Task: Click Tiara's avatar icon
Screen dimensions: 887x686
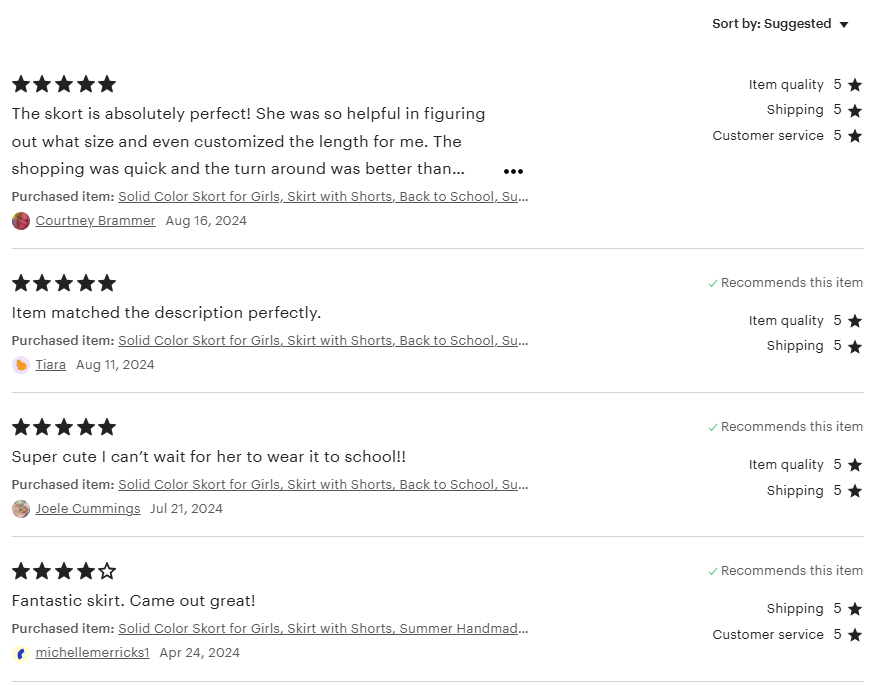Action: coord(21,365)
